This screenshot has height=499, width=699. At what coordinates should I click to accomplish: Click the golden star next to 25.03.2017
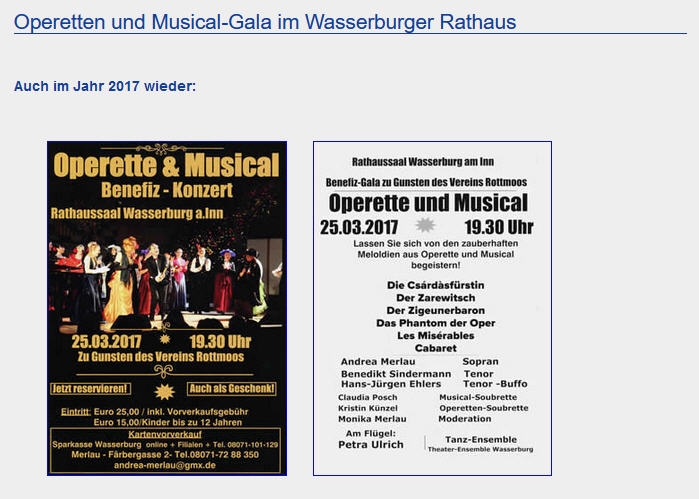165,339
